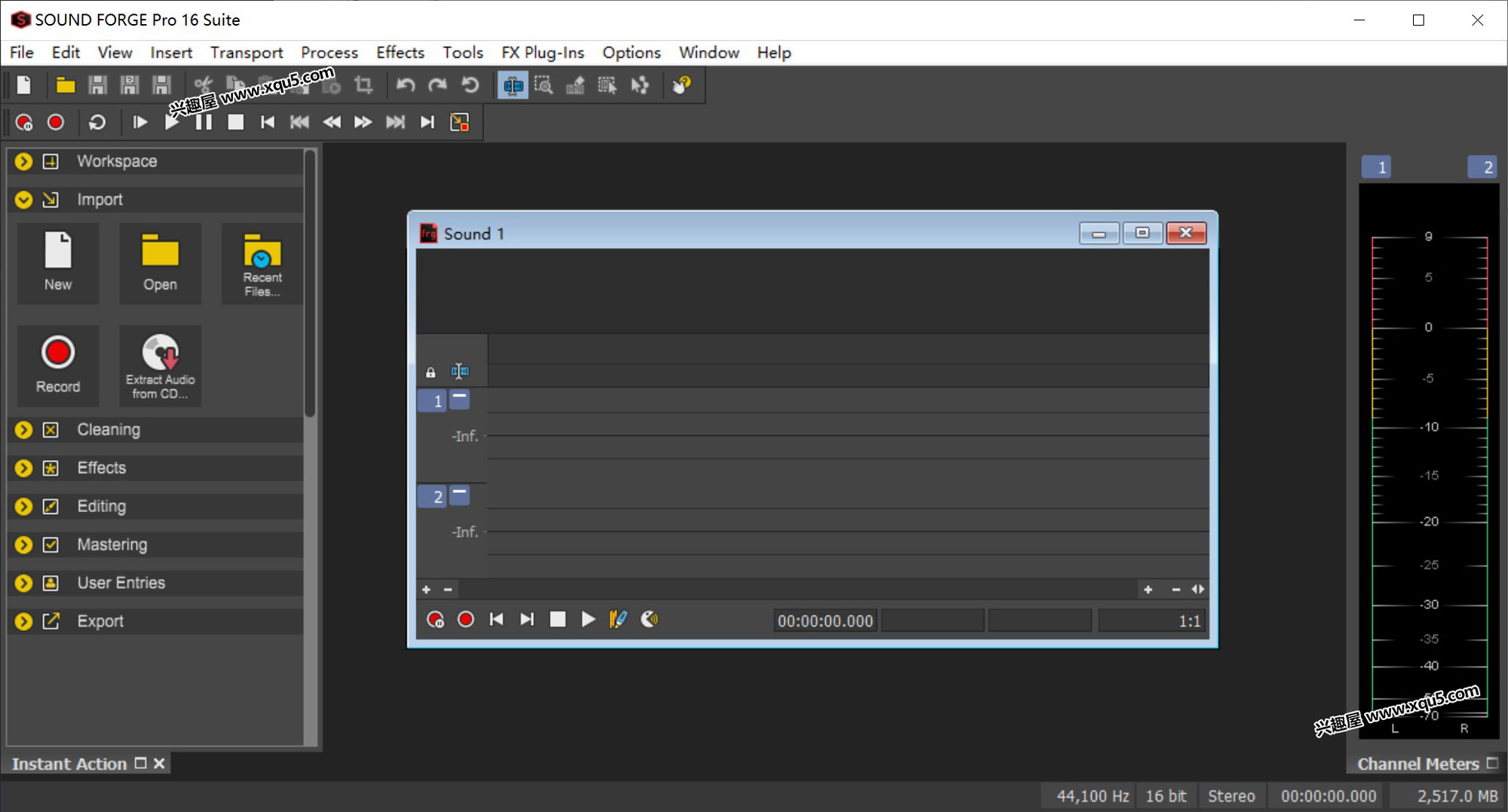The height and width of the screenshot is (812, 1508).
Task: Collapse channel 1 with minus button
Action: point(459,398)
